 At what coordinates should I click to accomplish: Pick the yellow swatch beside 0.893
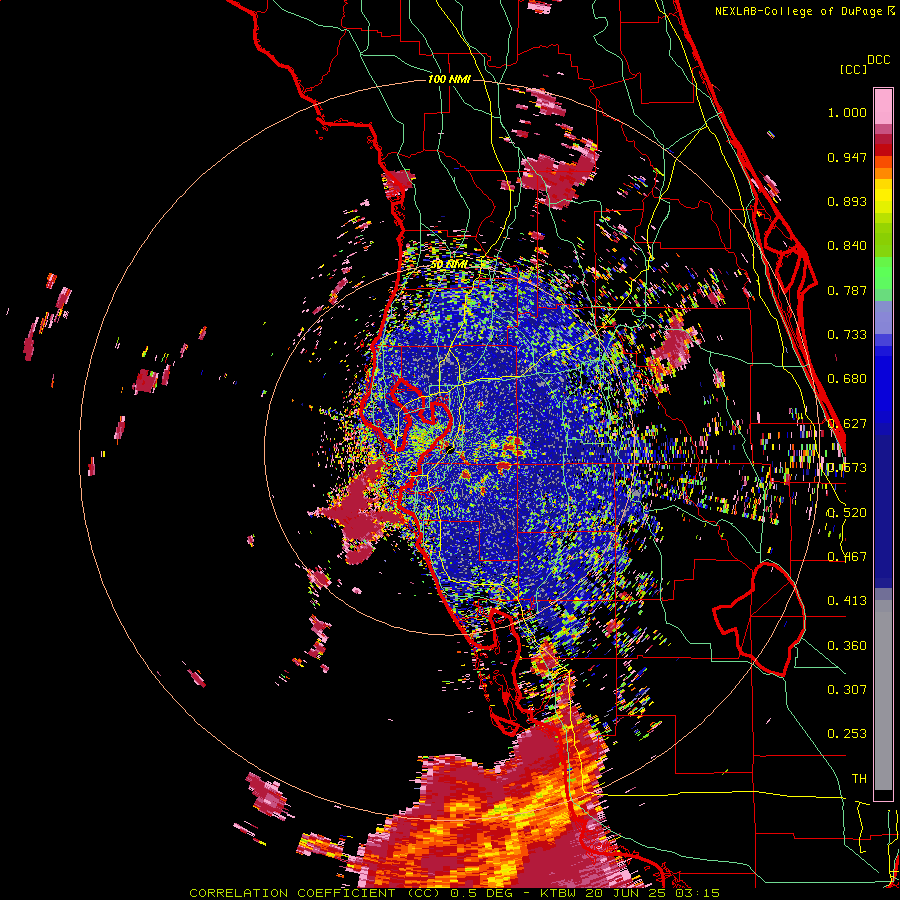click(883, 196)
